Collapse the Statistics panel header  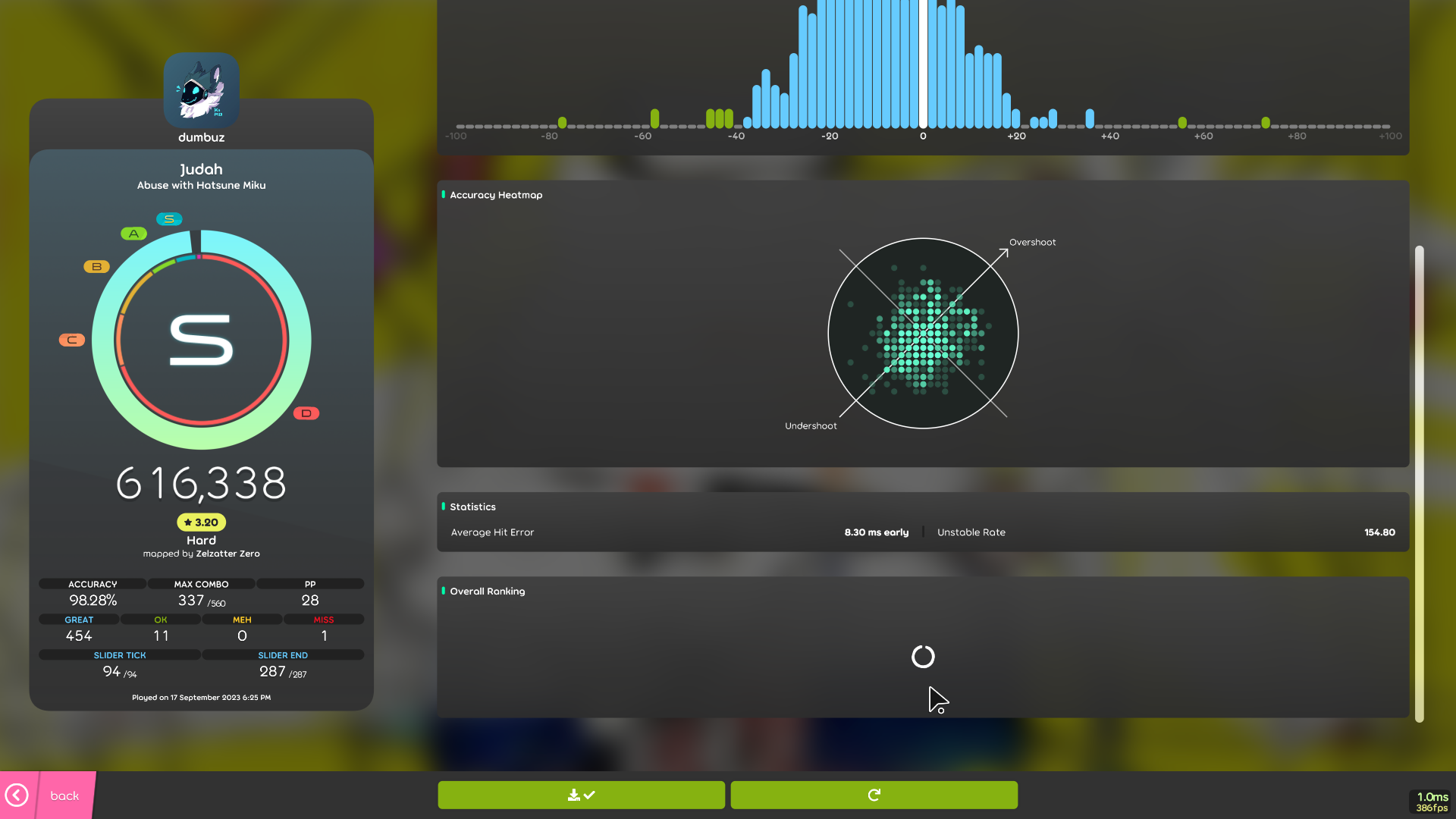click(x=473, y=507)
